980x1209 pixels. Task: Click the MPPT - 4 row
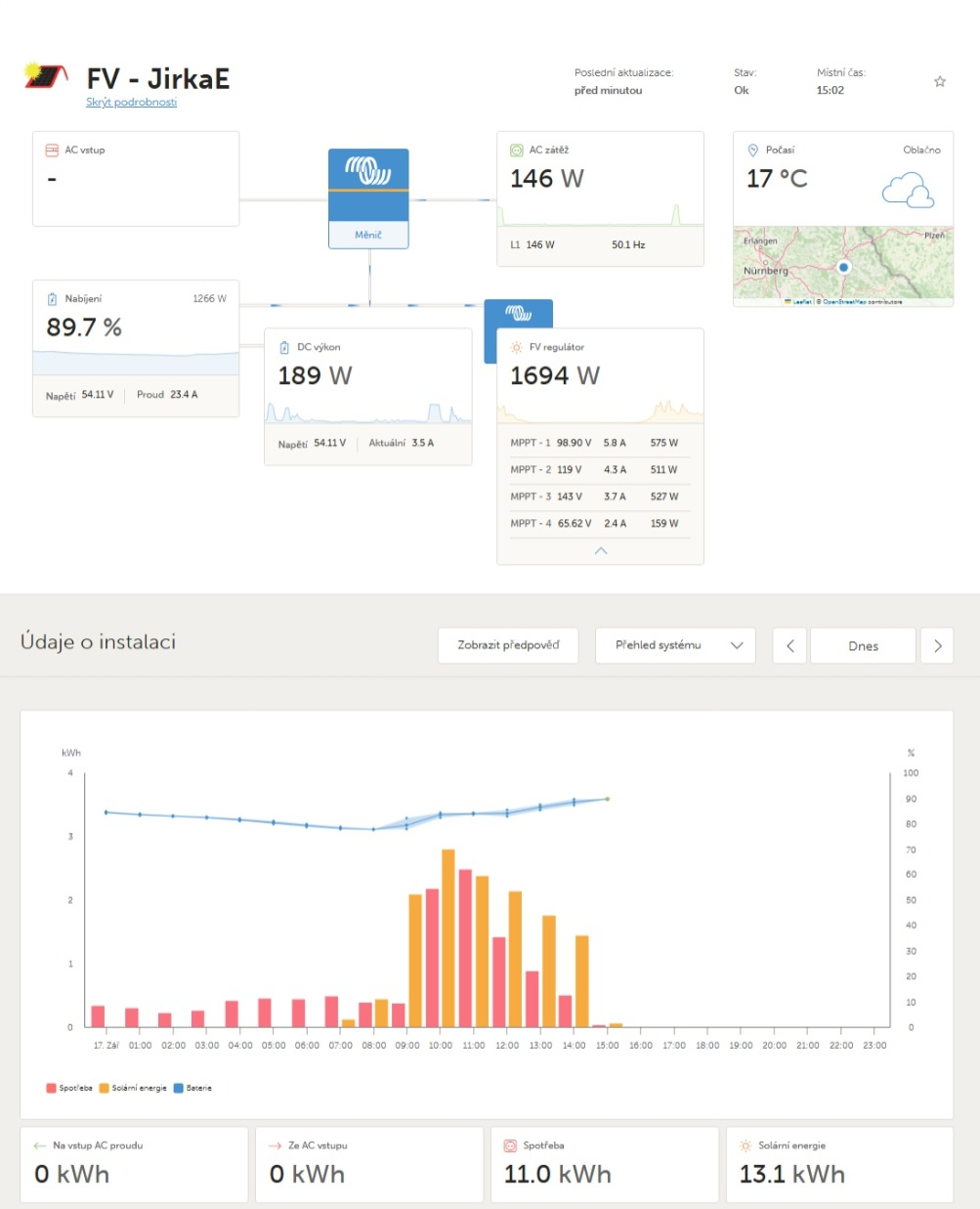tap(600, 524)
